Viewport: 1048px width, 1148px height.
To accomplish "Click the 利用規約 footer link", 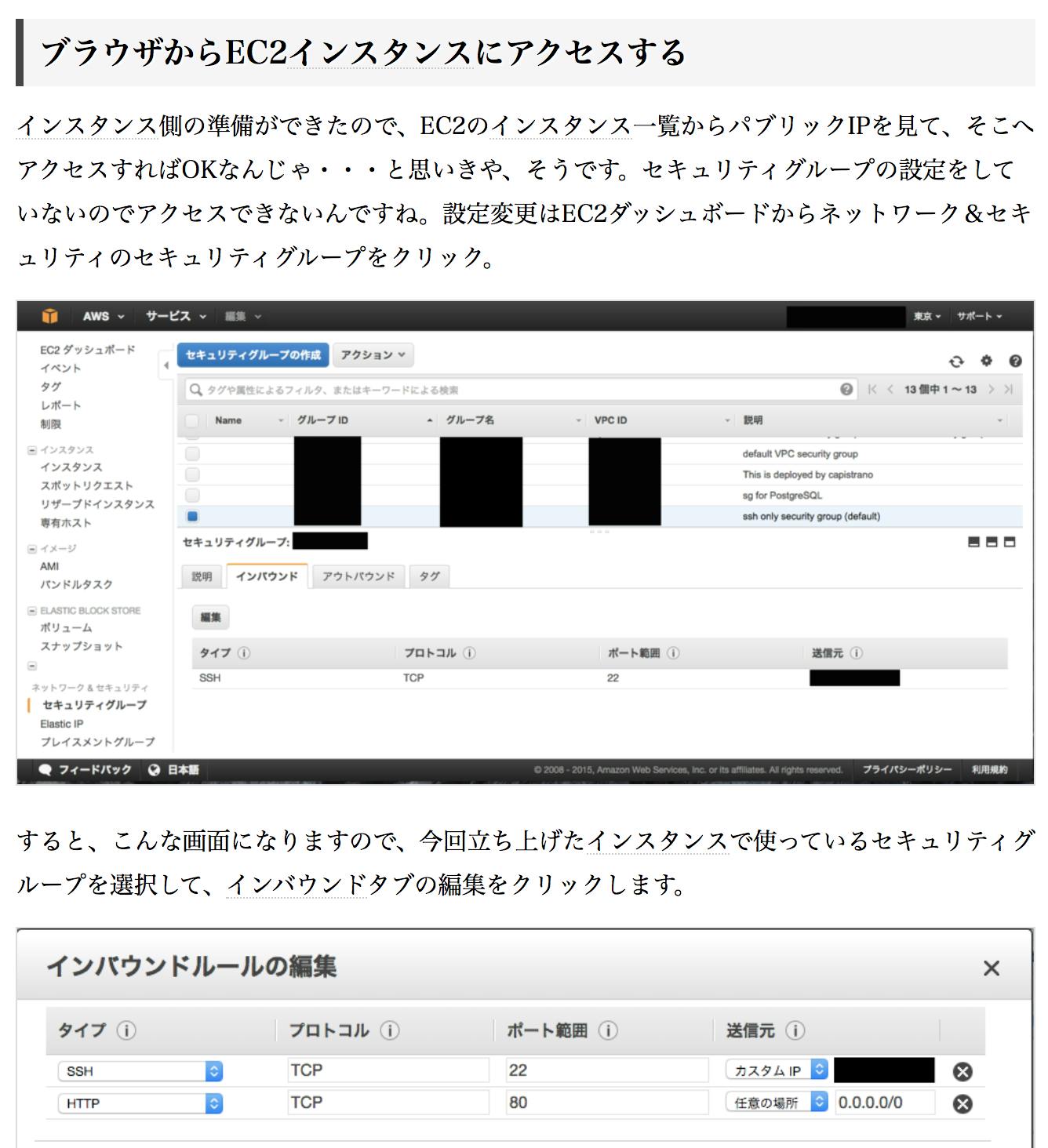I will tap(989, 769).
